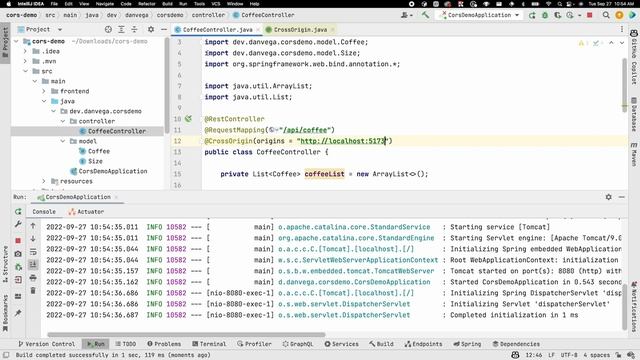Rerun CorsDemoApplication from top toolbar
The width and height of the screenshot is (640, 360).
pos(532,15)
